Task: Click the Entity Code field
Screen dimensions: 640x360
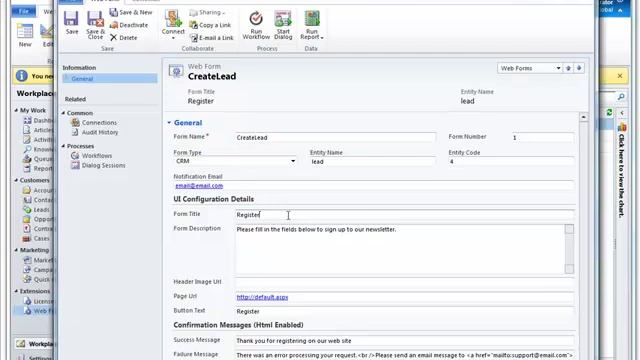Action: (511, 162)
